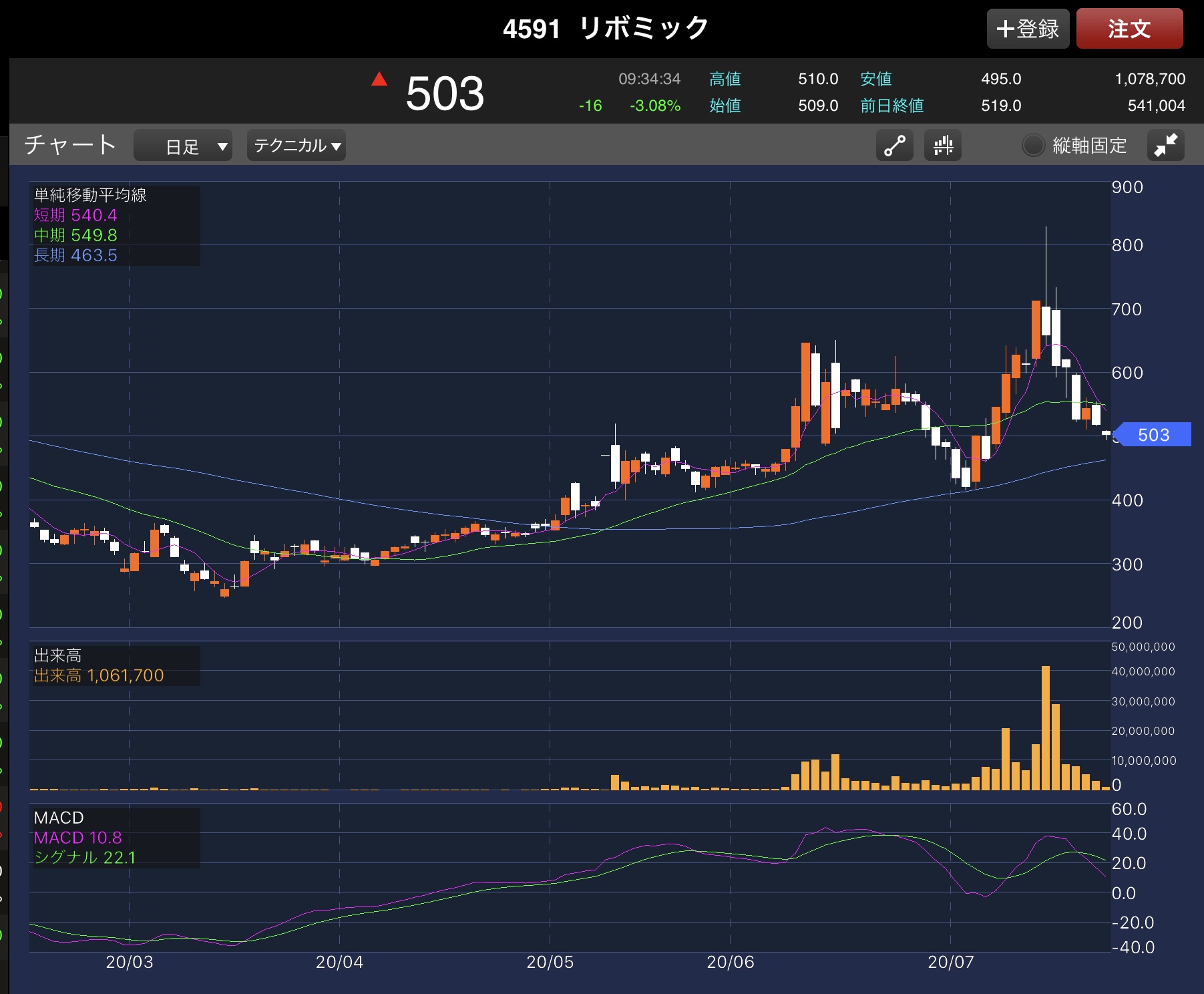Viewport: 1204px width, 994px height.
Task: Toggle the 縦軸固定 vertical axis lock
Action: coord(1033,145)
